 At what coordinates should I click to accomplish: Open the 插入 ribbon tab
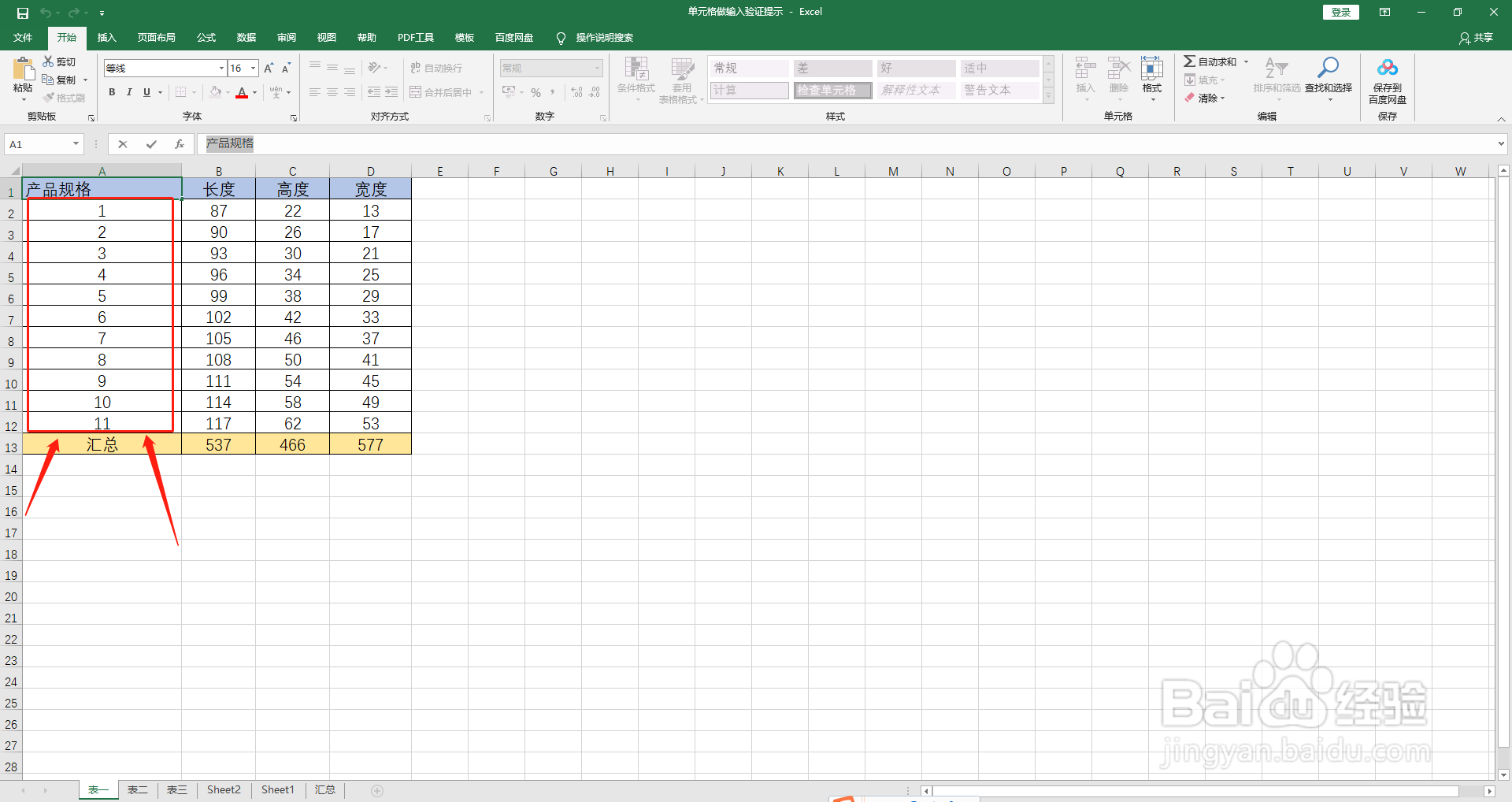pyautogui.click(x=106, y=38)
